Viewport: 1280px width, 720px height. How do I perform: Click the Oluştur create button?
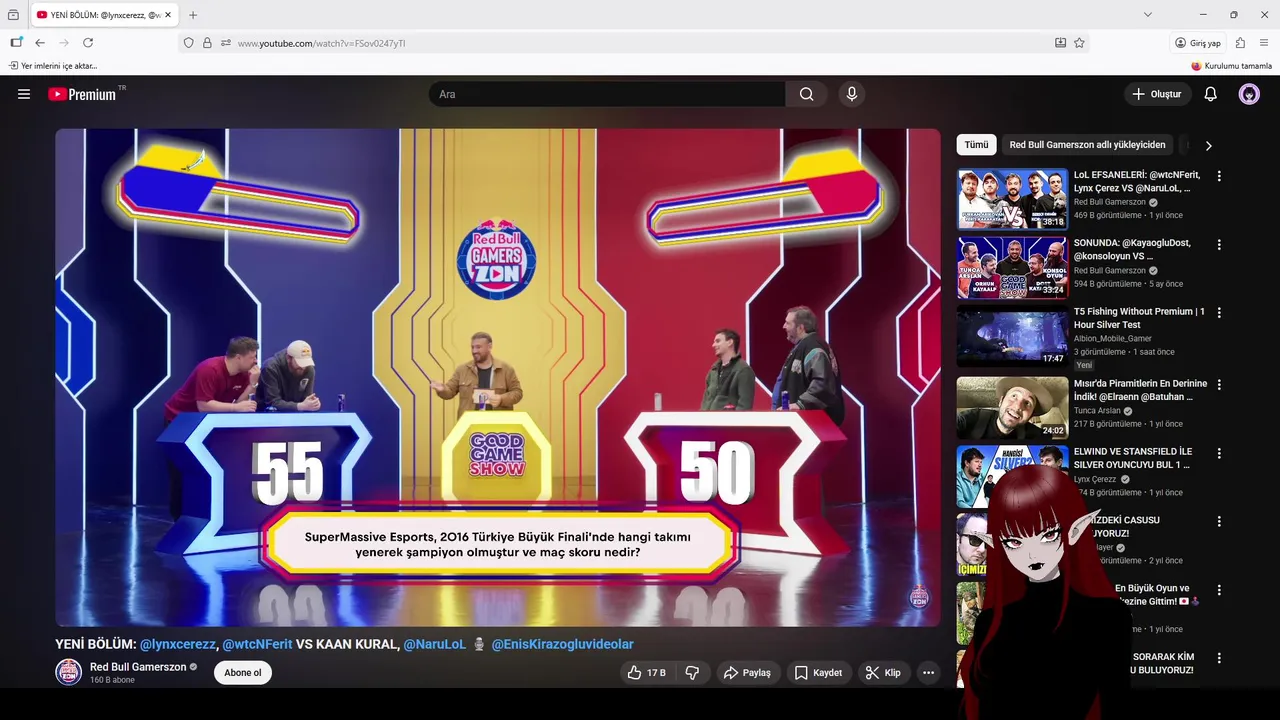point(1157,94)
